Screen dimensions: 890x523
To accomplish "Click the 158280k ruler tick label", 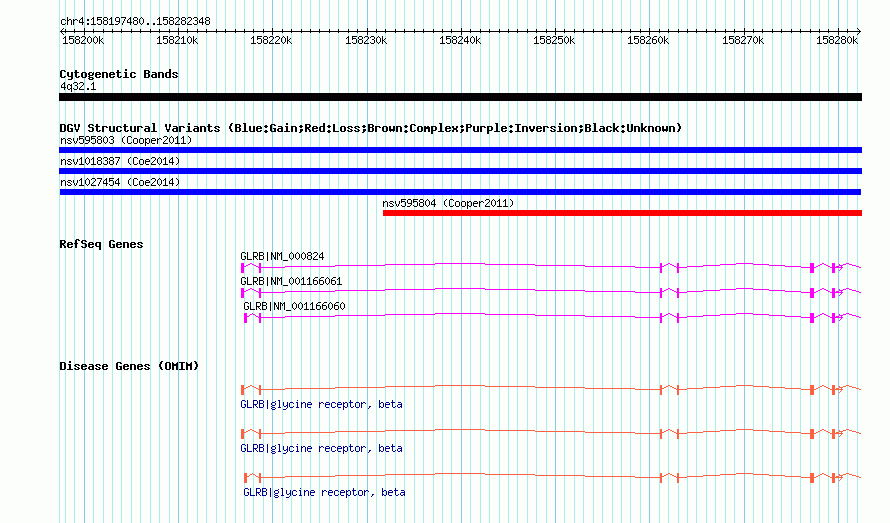I will pos(837,40).
